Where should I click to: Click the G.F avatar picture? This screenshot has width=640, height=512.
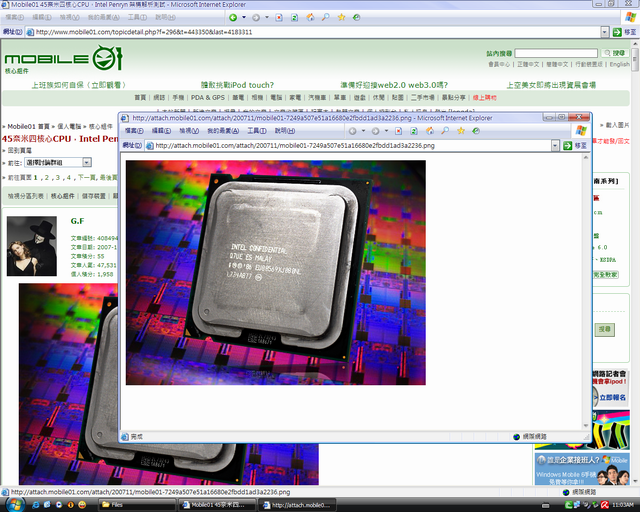pos(32,246)
